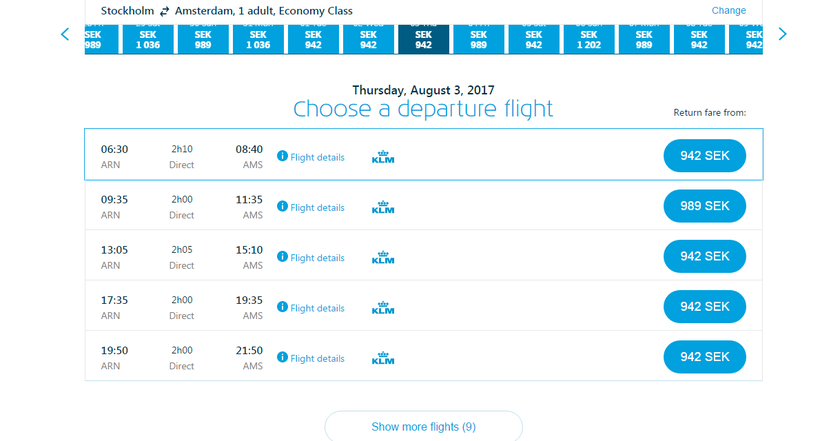Book the 17:35 flight for 942 SEK
Image resolution: width=820 pixels, height=441 pixels.
[704, 307]
